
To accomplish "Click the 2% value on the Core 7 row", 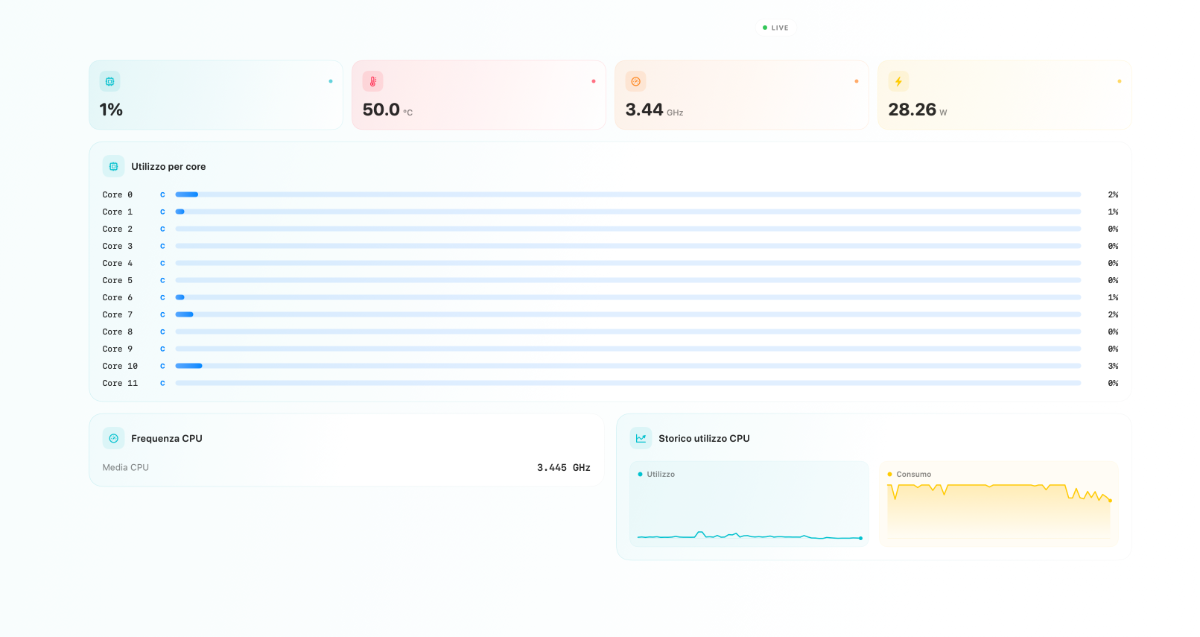I will coord(1113,314).
